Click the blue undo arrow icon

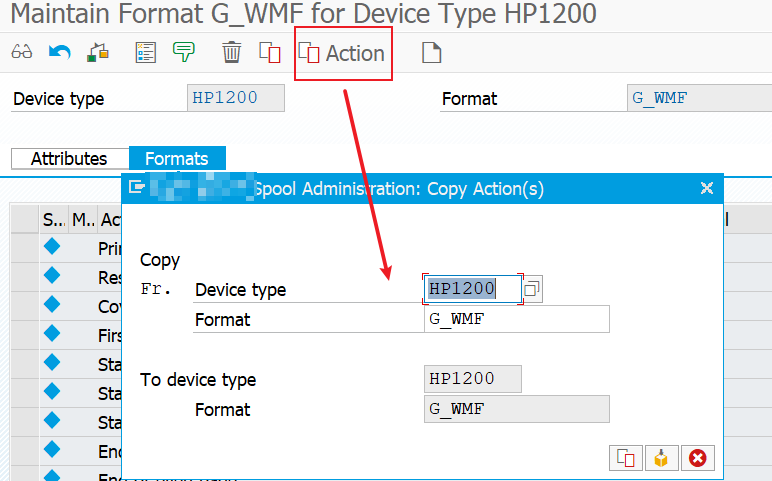click(x=60, y=52)
